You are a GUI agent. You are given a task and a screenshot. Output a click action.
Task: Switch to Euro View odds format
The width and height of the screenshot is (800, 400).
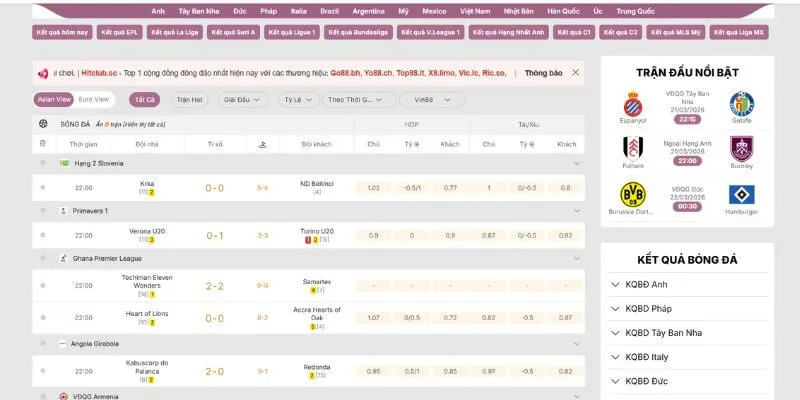pyautogui.click(x=94, y=100)
